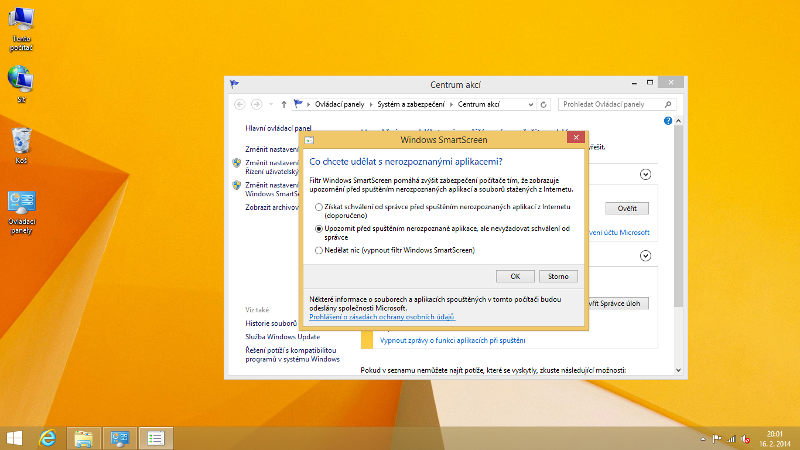Image resolution: width=800 pixels, height=450 pixels.
Task: Choose 'Nedělat nic' to disable SmartScreen
Action: [x=319, y=250]
